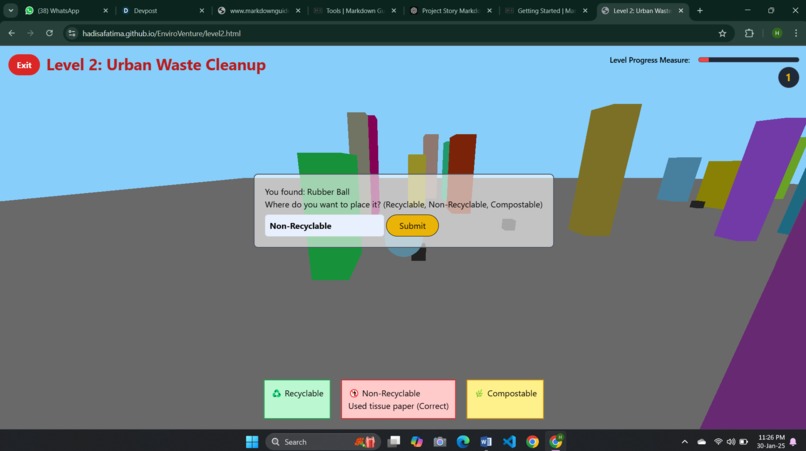Screen dimensions: 806x451
Task: Go forward to the next page
Action: pyautogui.click(x=30, y=33)
